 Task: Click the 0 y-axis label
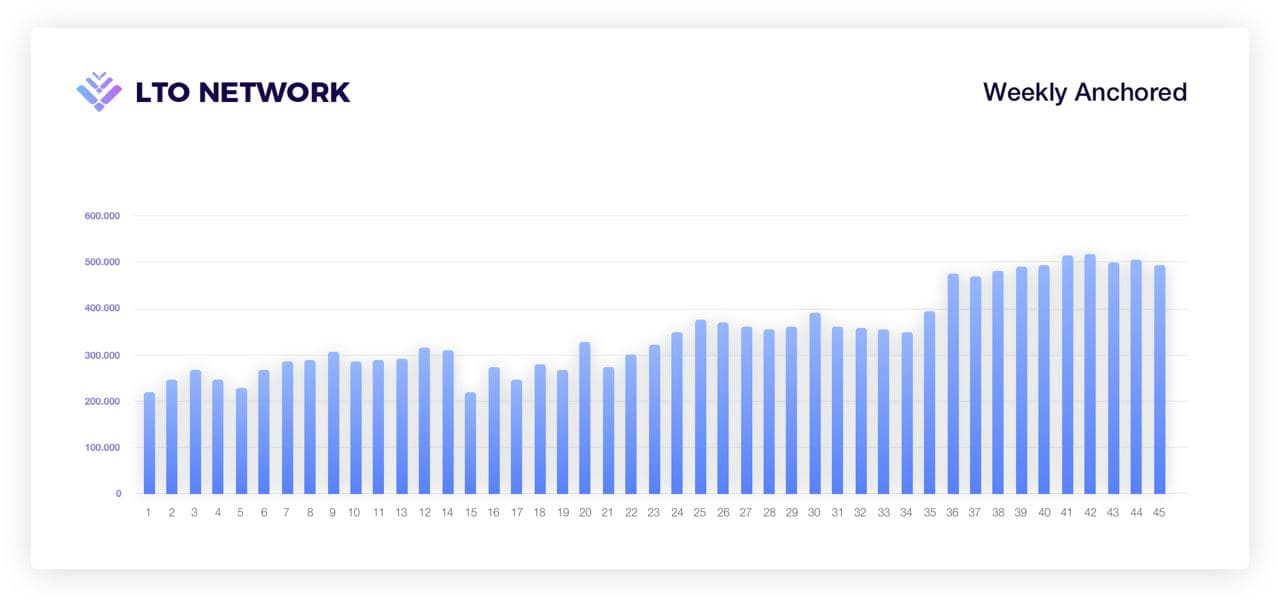[x=117, y=493]
